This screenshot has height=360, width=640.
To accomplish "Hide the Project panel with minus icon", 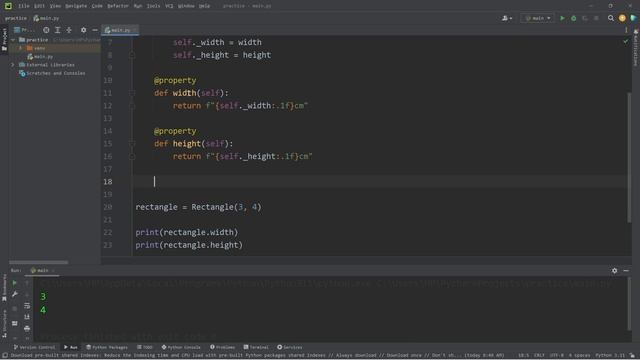I will (95, 30).
